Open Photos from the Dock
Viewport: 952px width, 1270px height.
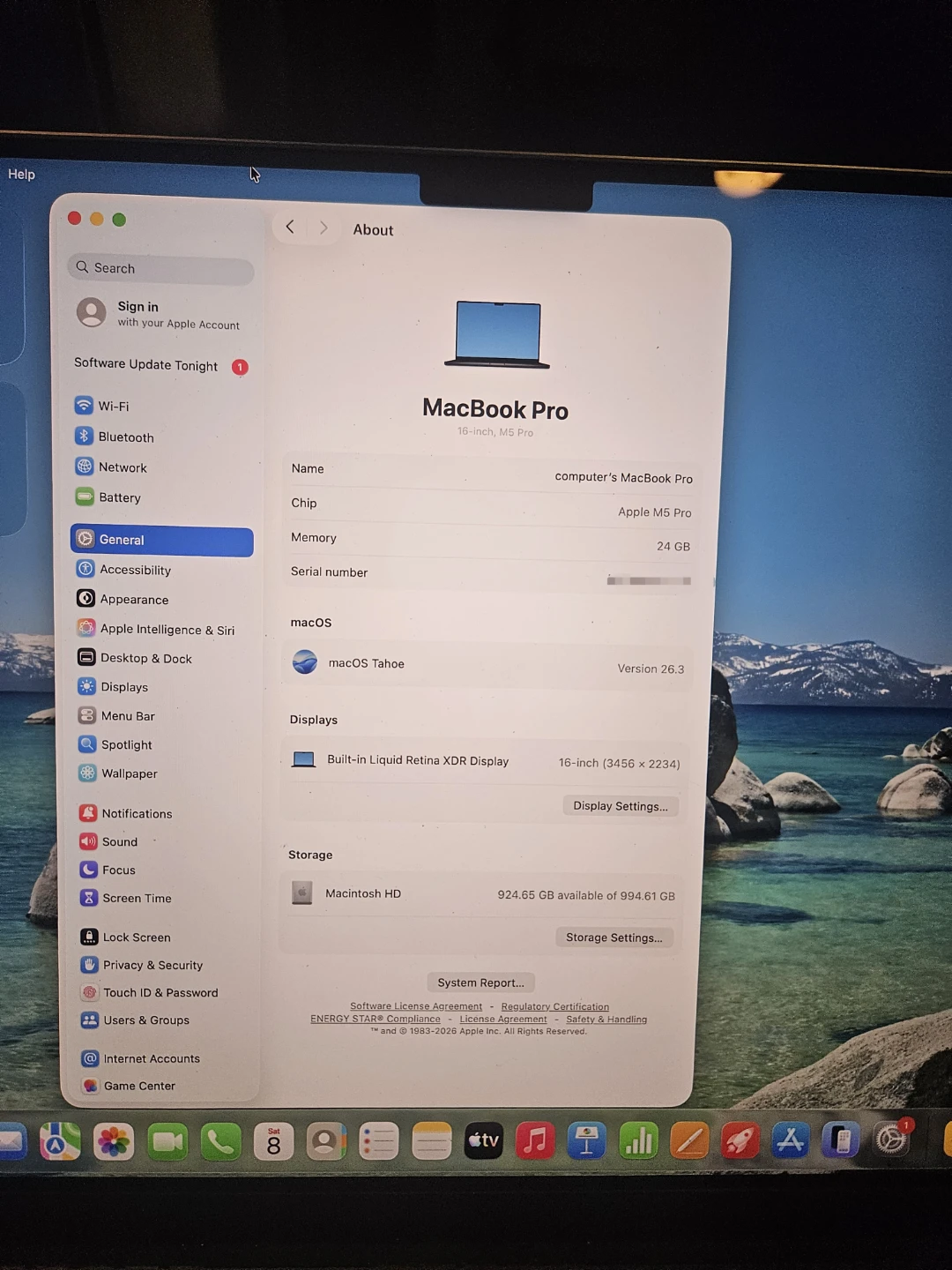click(x=114, y=1142)
